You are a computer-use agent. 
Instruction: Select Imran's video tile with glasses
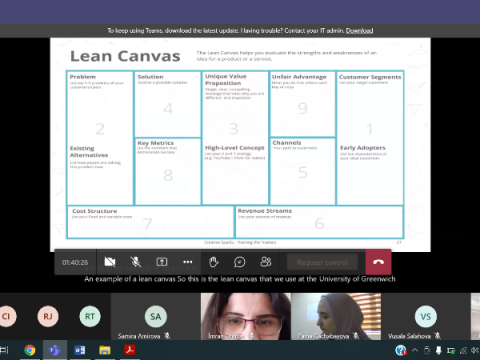tap(246, 316)
